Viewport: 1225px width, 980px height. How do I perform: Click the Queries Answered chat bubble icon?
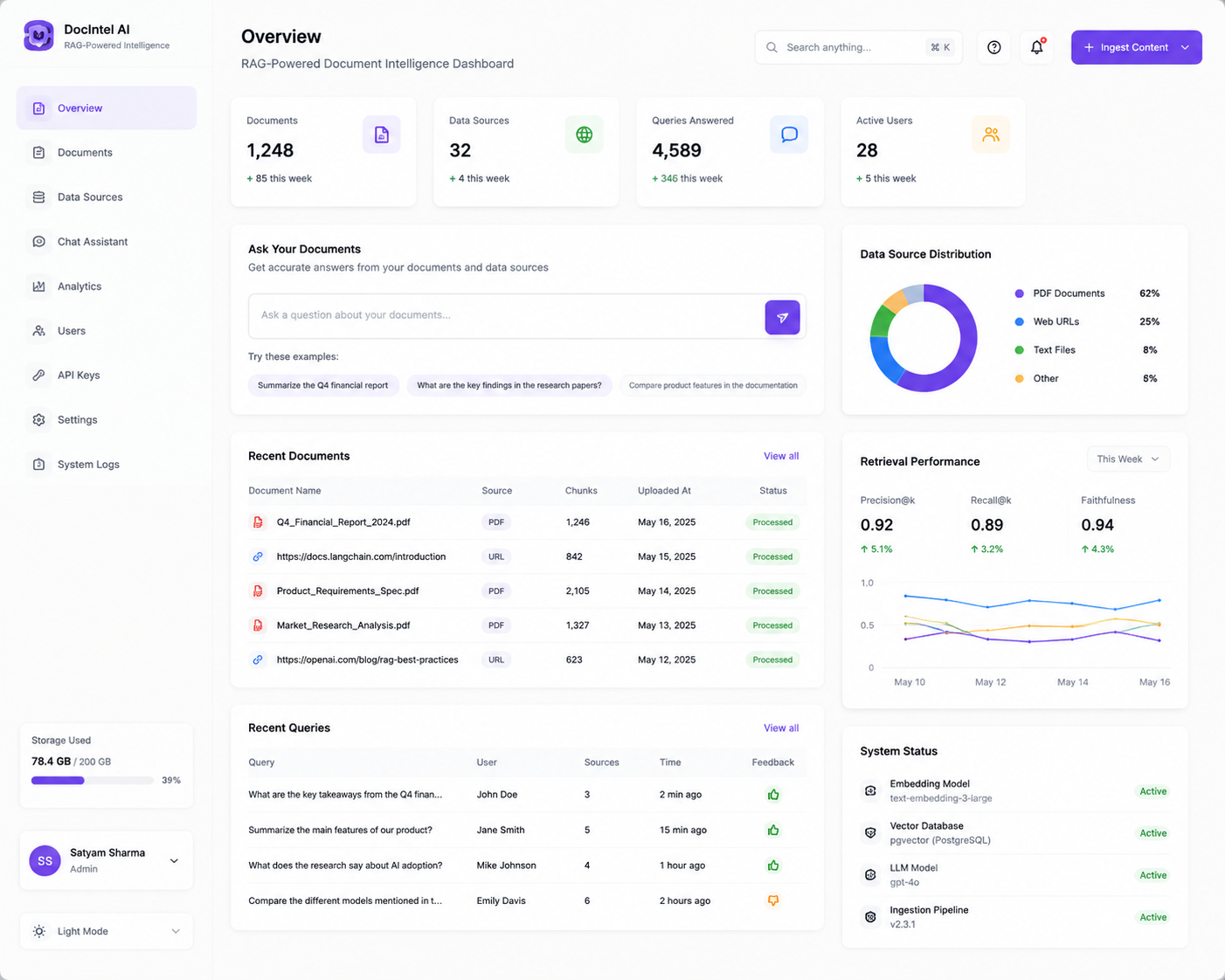(x=789, y=135)
